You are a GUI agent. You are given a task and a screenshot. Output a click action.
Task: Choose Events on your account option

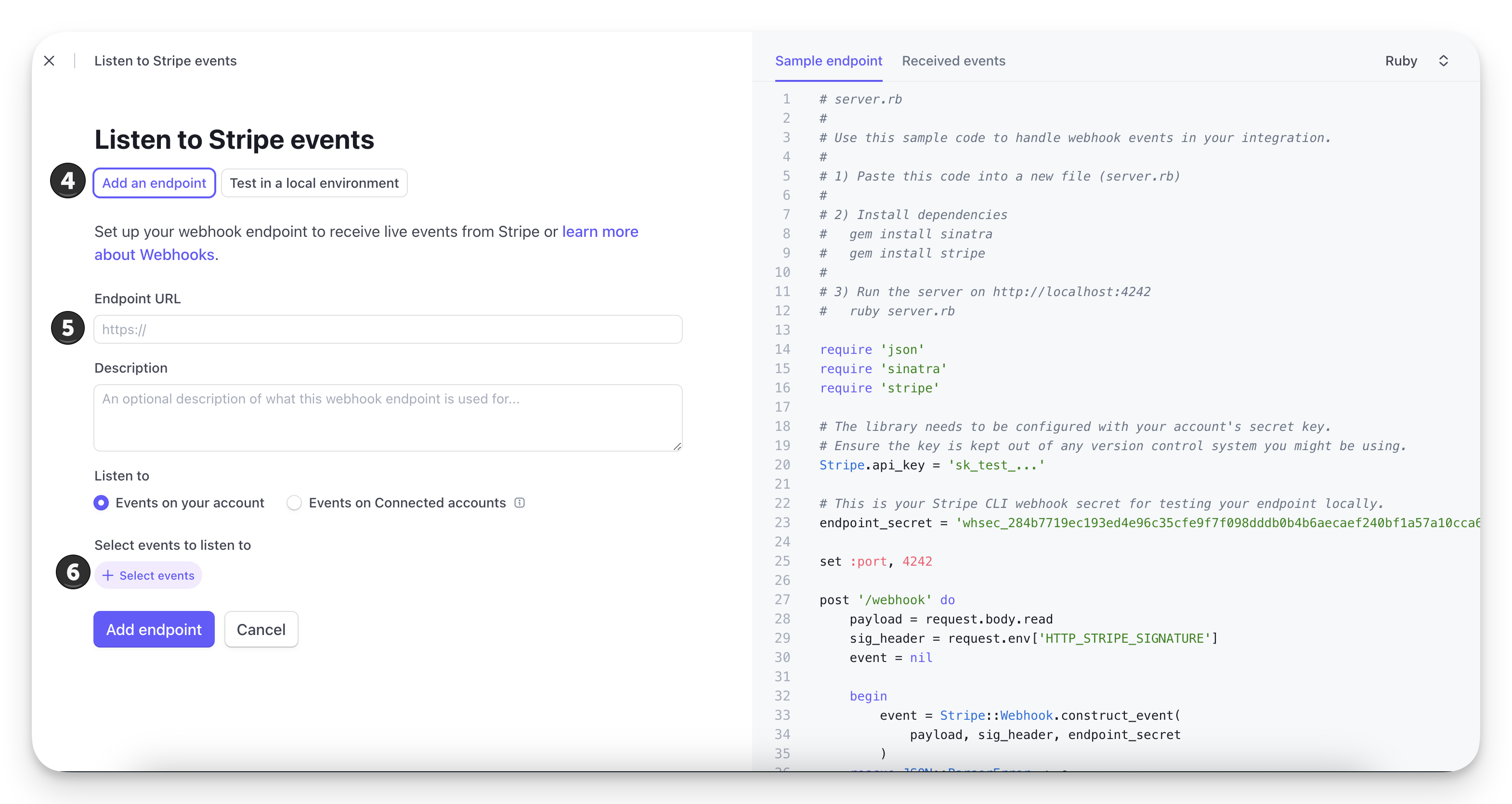[x=179, y=503]
